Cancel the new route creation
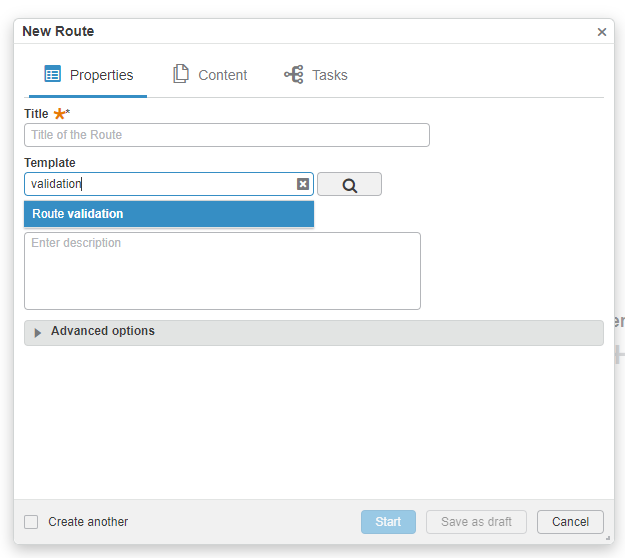The width and height of the screenshot is (625, 558). tap(570, 522)
